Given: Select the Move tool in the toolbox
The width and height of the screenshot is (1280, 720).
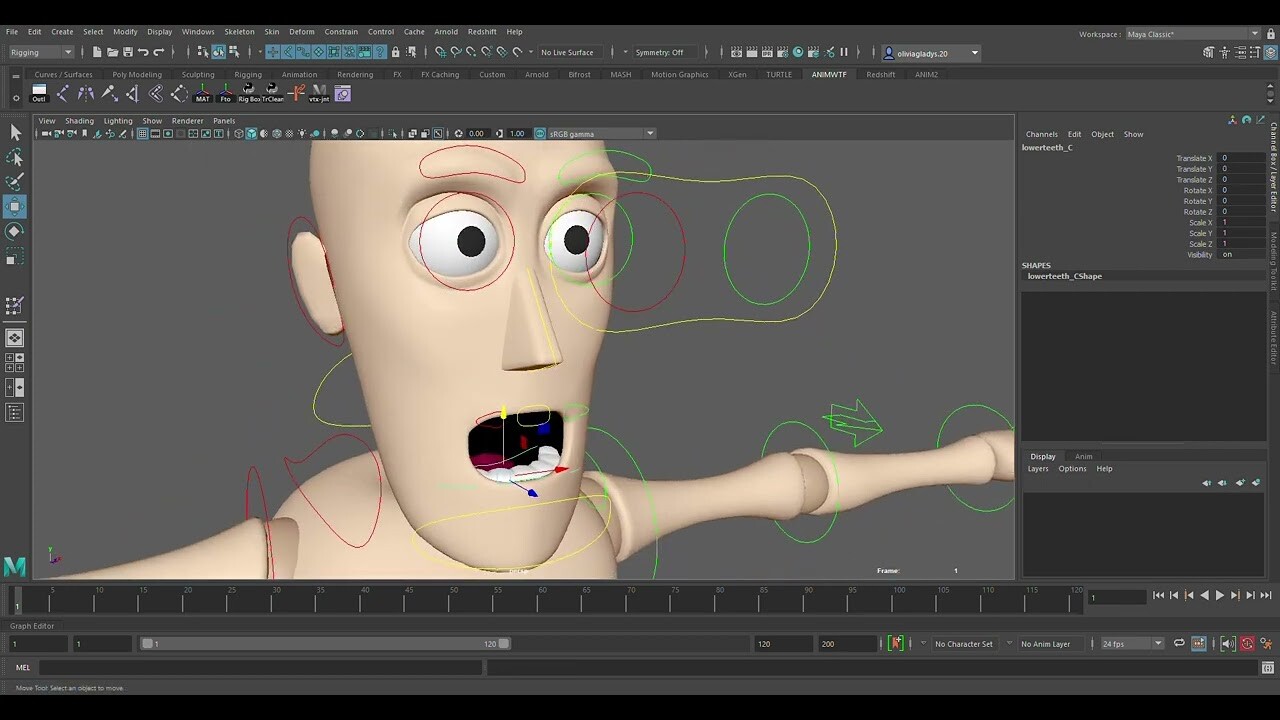Looking at the screenshot, I should [14, 206].
